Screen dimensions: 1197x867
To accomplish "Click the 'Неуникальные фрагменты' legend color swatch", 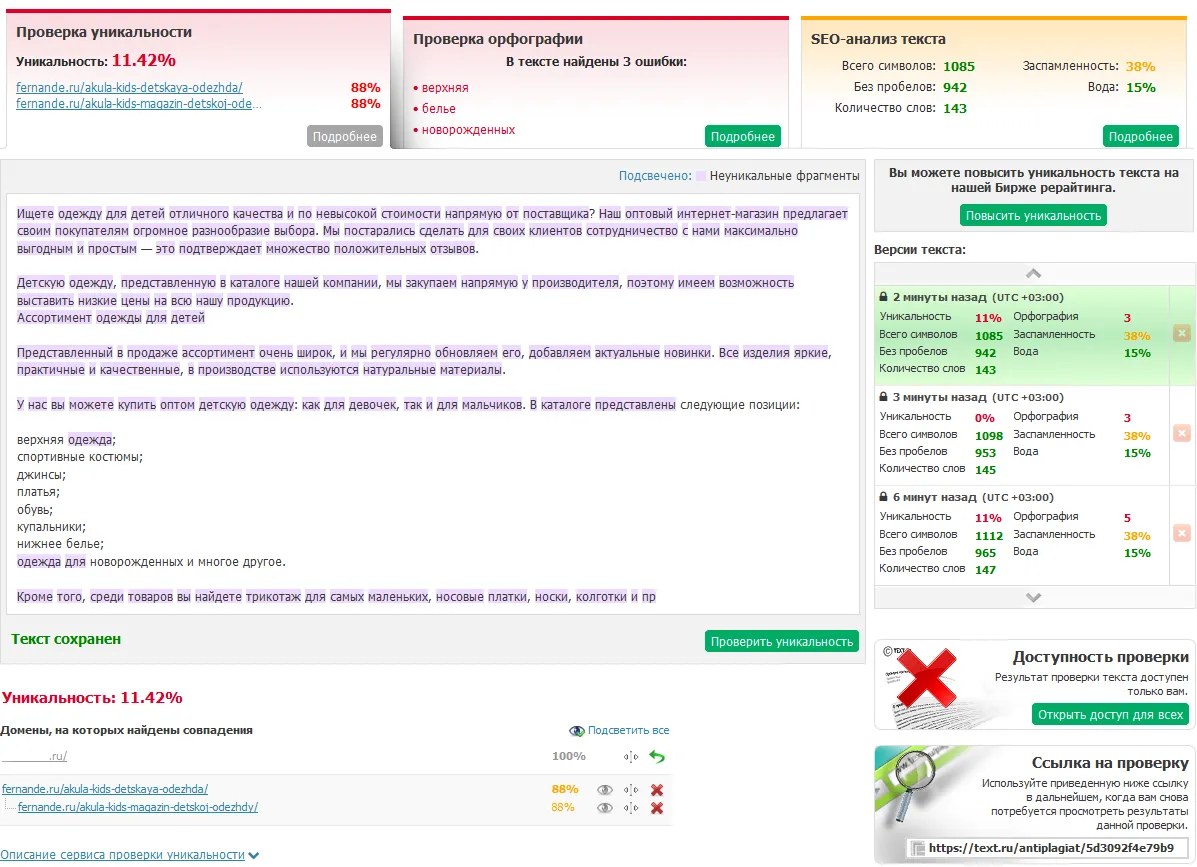I will pyautogui.click(x=701, y=176).
